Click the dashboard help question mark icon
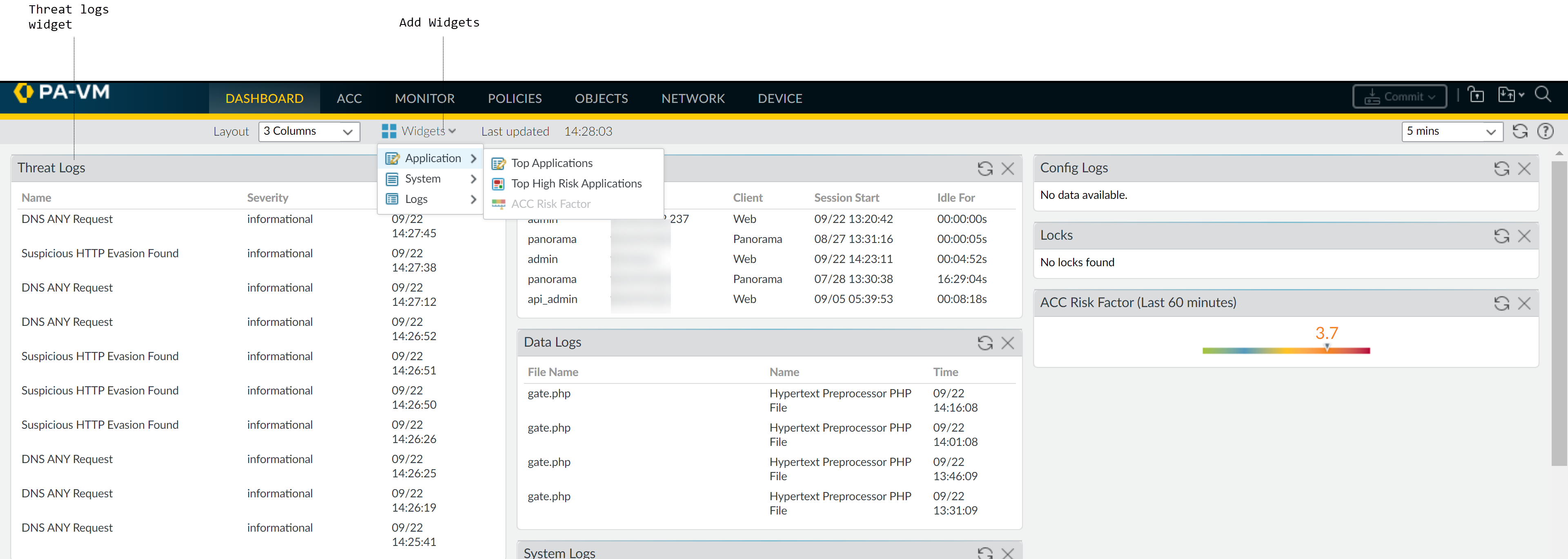This screenshot has width=1568, height=559. coord(1545,131)
